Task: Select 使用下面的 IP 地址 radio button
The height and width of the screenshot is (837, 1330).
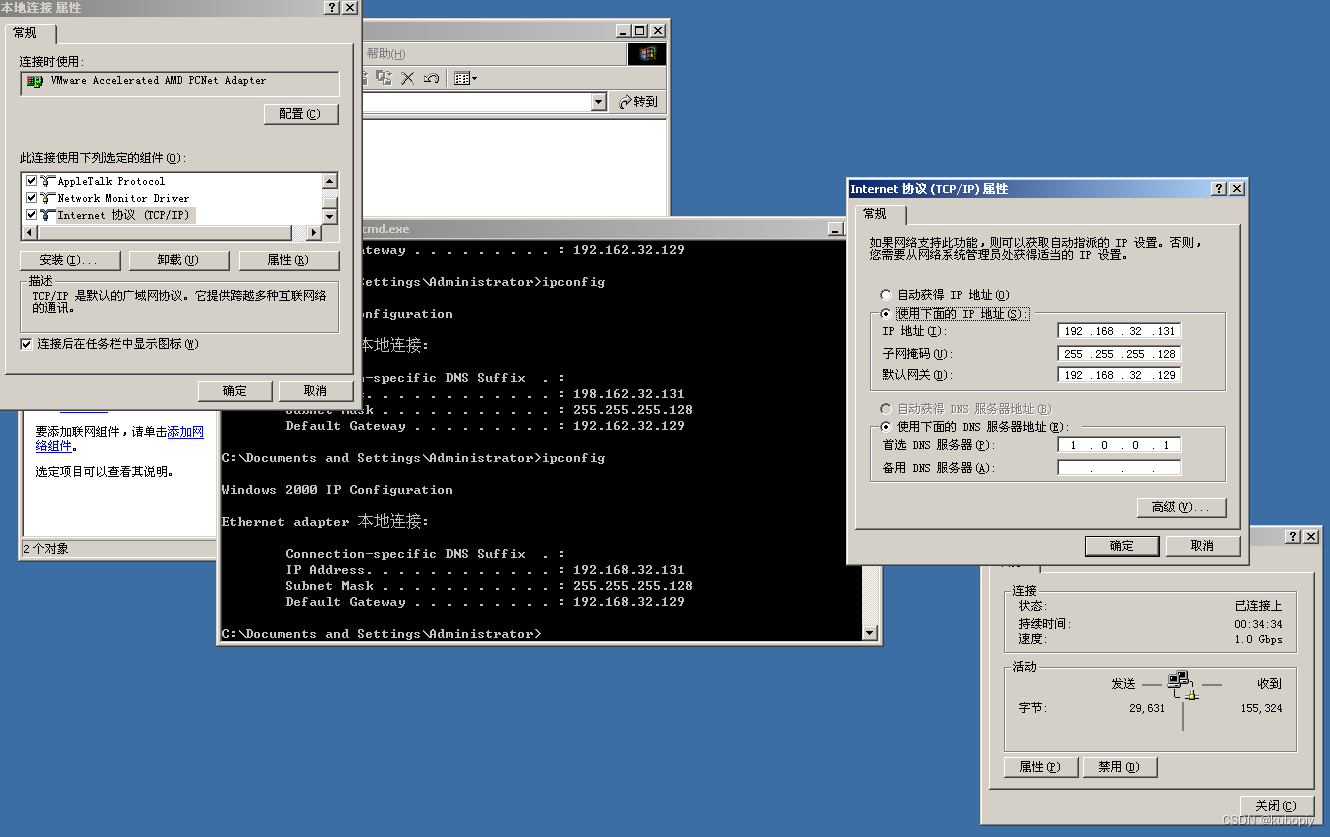Action: point(885,314)
